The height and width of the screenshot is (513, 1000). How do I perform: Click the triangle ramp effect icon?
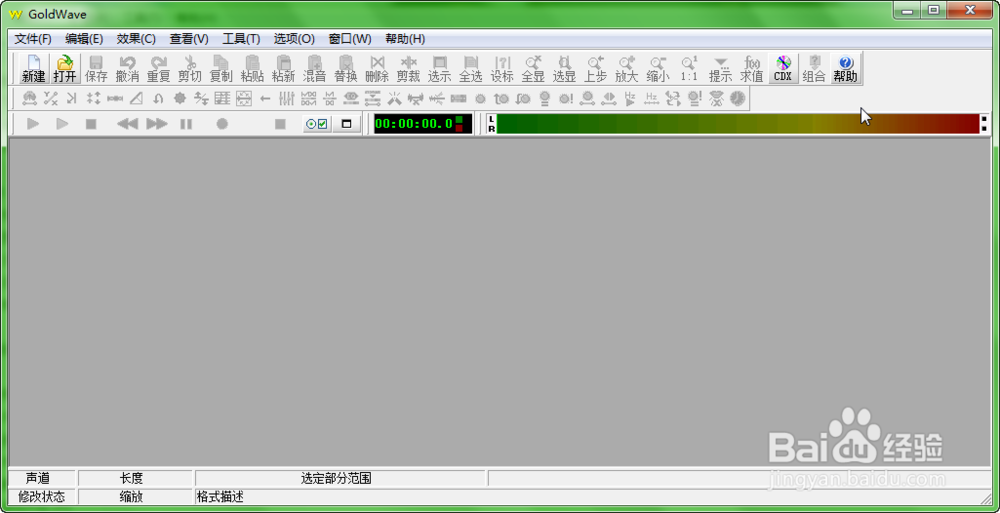coord(136,99)
